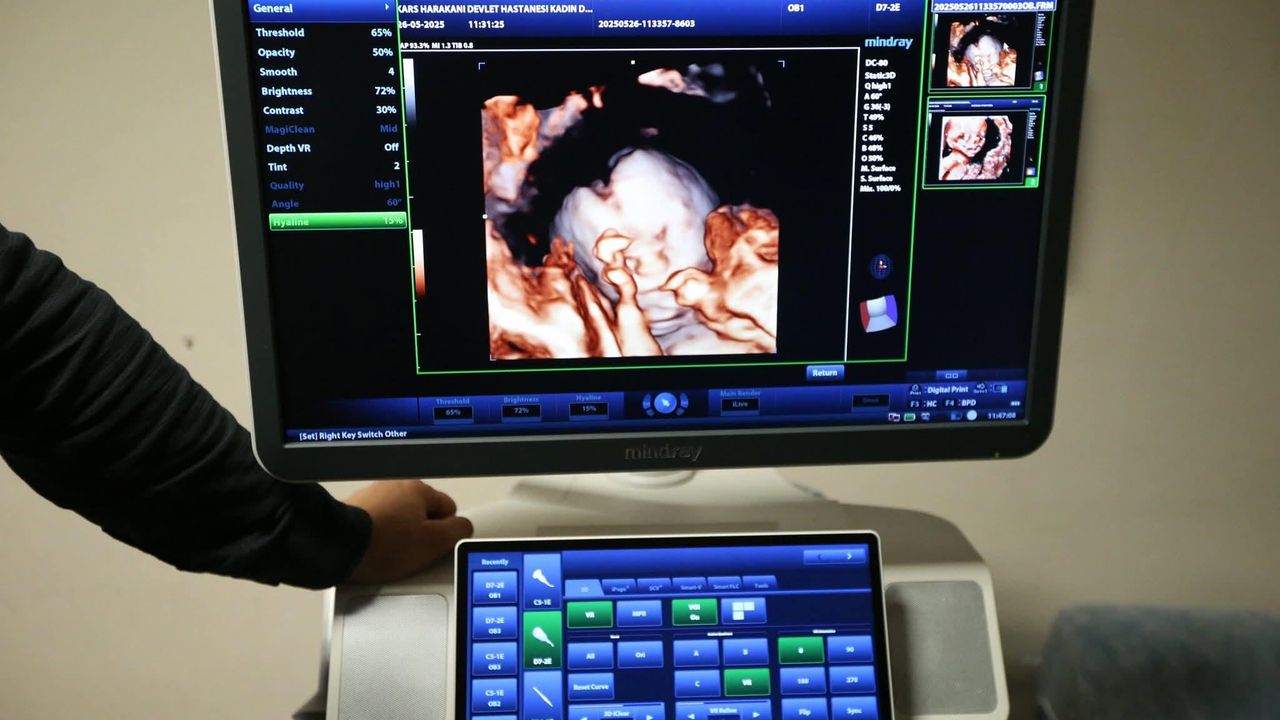This screenshot has width=1280, height=720.
Task: Switch to the 3D tab on touchscreen
Action: point(585,589)
